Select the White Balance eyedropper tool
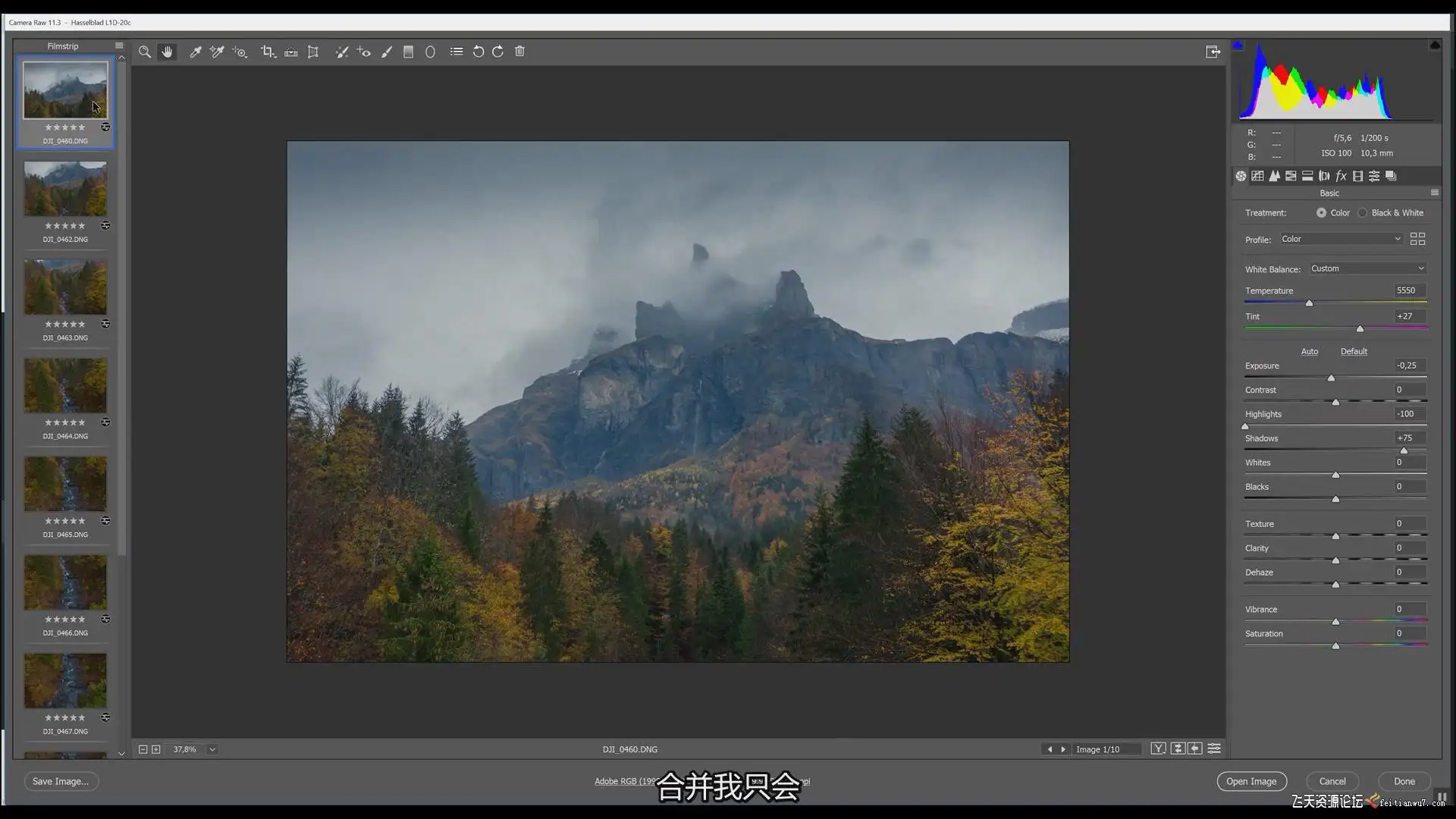 click(195, 52)
